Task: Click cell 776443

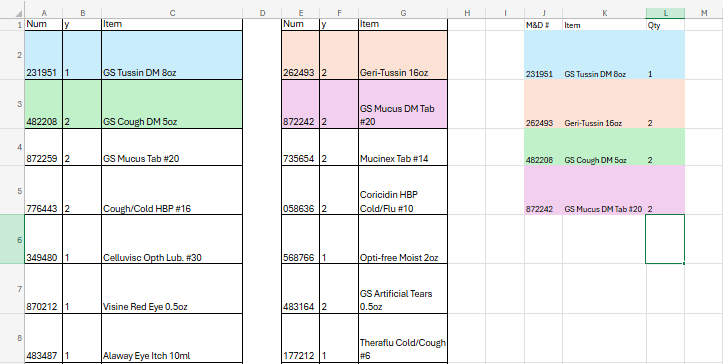Action: (x=44, y=190)
